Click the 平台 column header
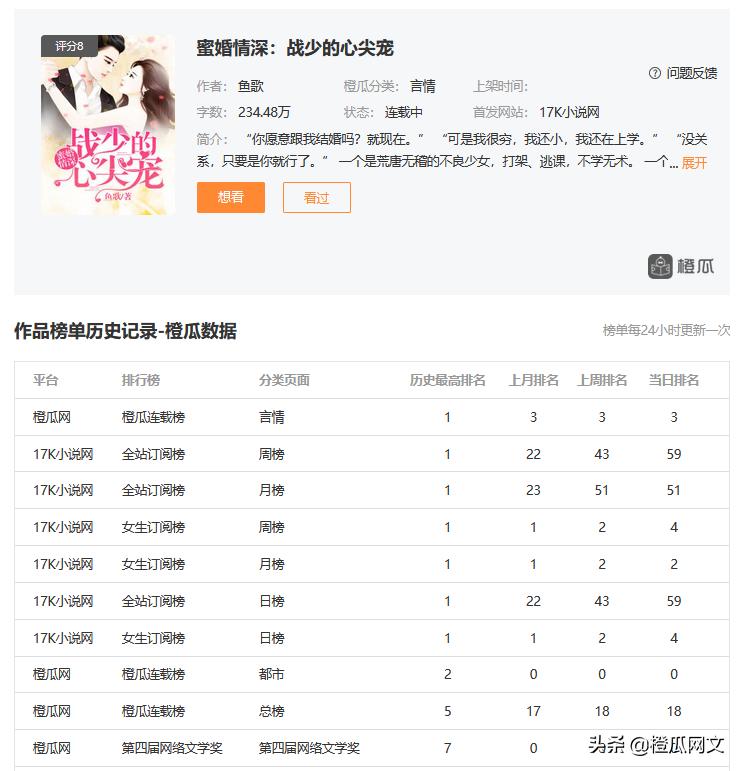Viewport: 741px width, 771px height. [46, 380]
